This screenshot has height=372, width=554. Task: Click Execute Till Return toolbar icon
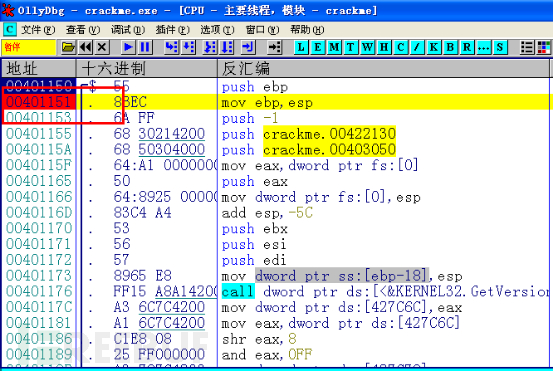coord(248,47)
